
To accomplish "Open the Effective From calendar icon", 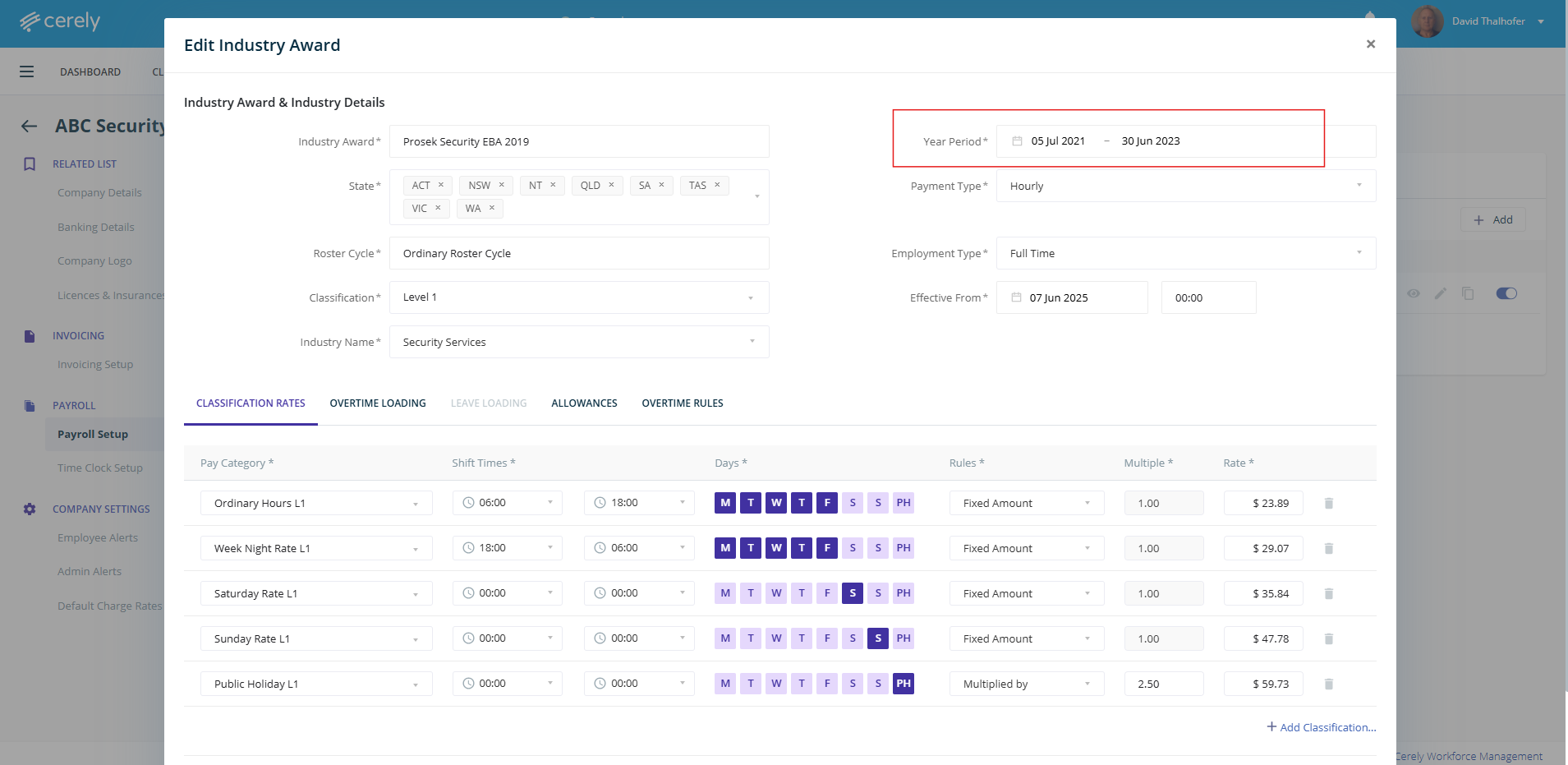I will point(1016,297).
